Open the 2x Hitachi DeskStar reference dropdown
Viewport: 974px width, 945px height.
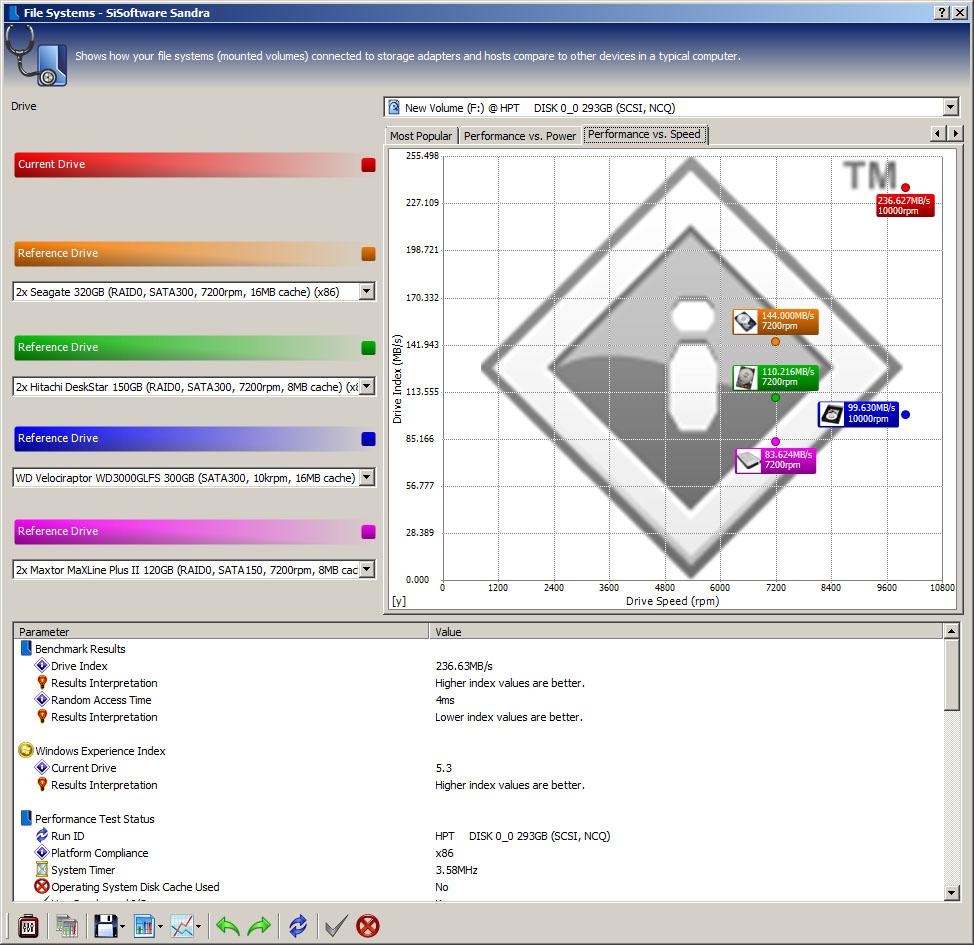[x=367, y=386]
